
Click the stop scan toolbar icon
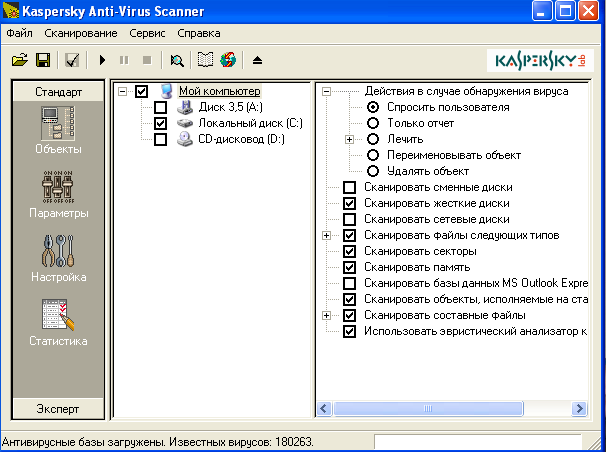147,60
